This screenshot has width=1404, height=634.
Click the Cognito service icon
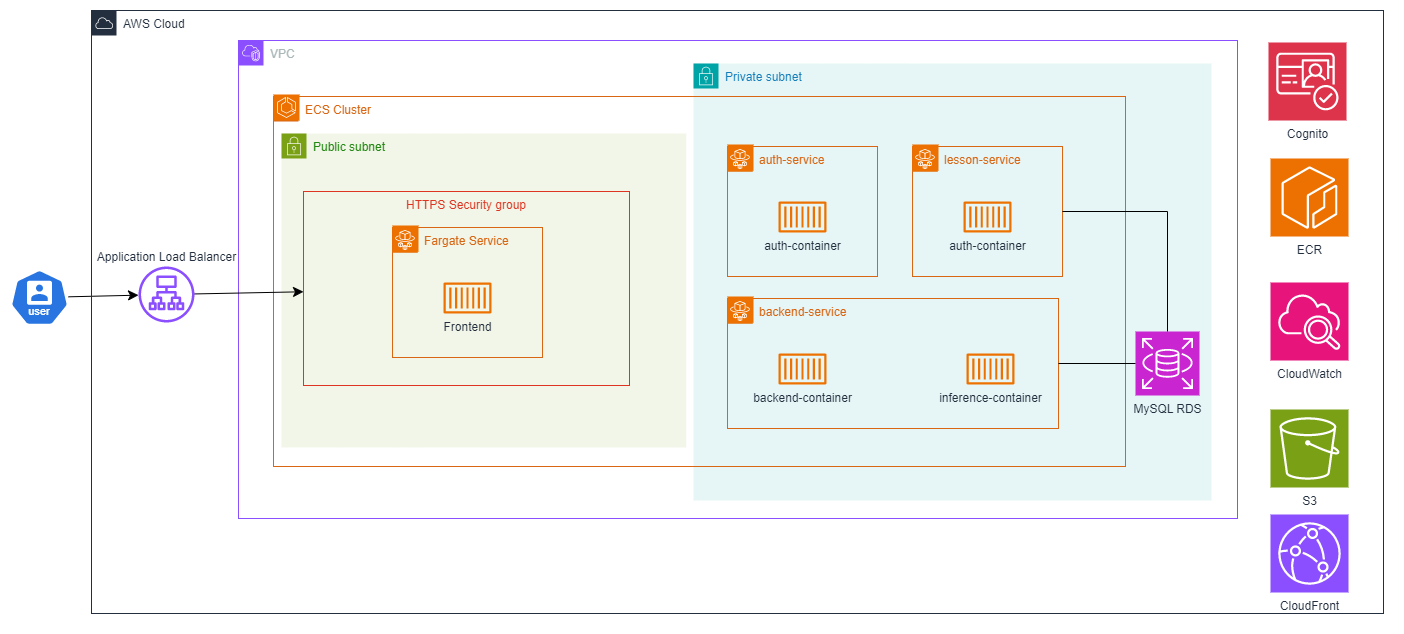[1308, 82]
